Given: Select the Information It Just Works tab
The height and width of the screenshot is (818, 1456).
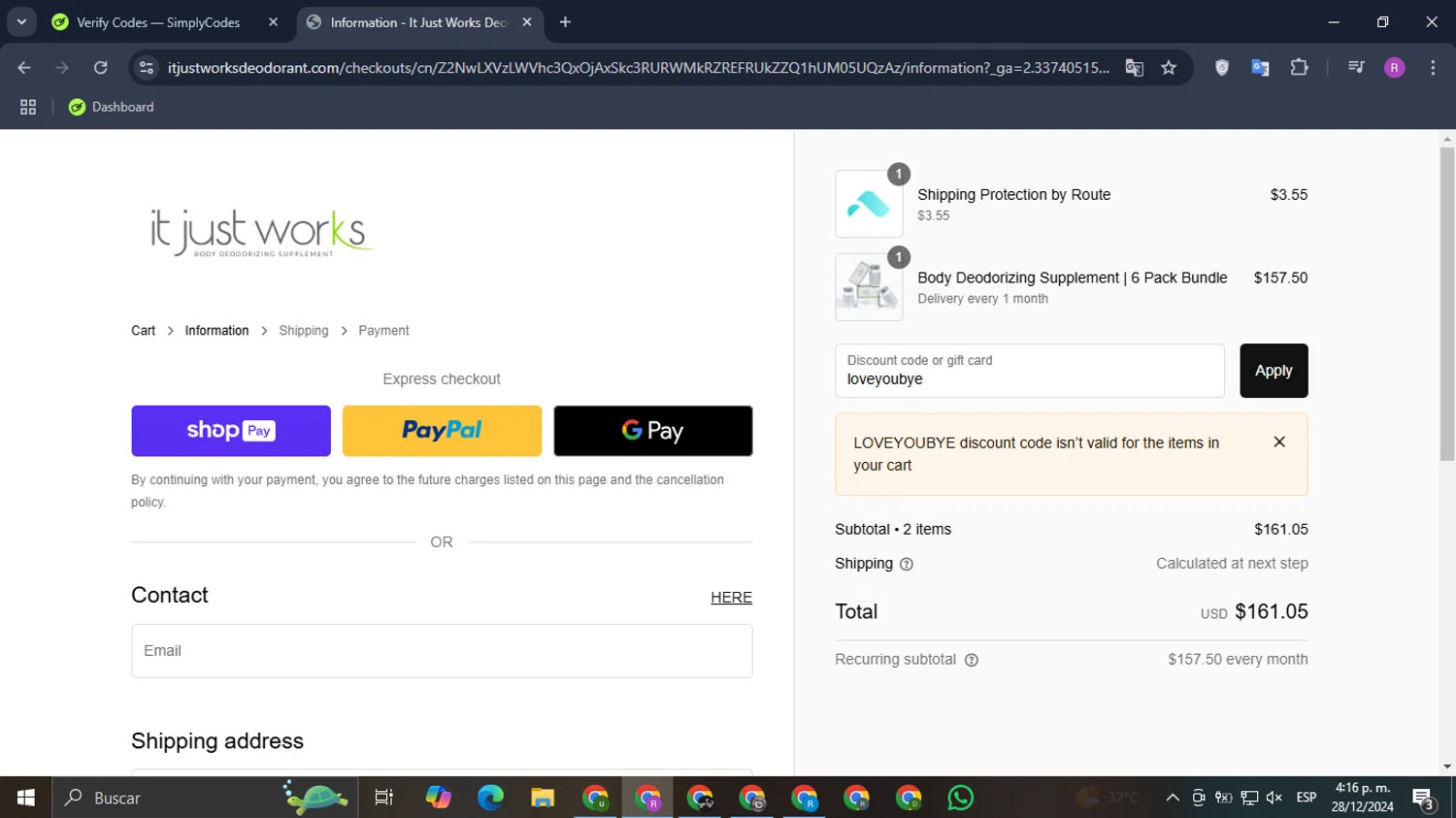Looking at the screenshot, I should (417, 22).
